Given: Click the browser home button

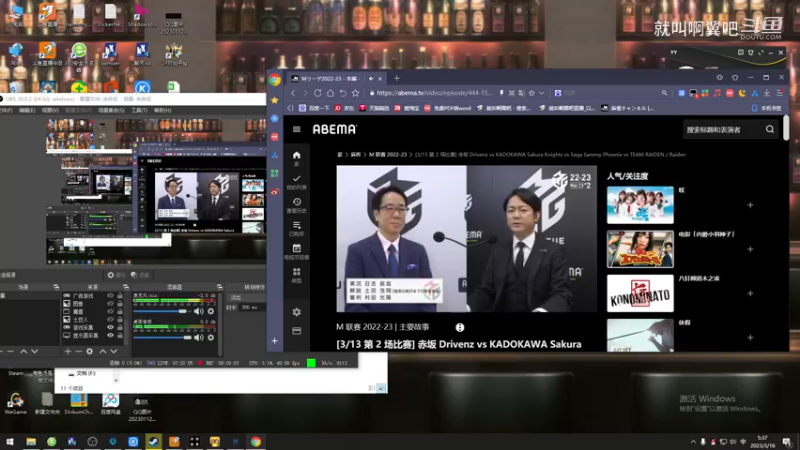Looking at the screenshot, I should point(330,93).
